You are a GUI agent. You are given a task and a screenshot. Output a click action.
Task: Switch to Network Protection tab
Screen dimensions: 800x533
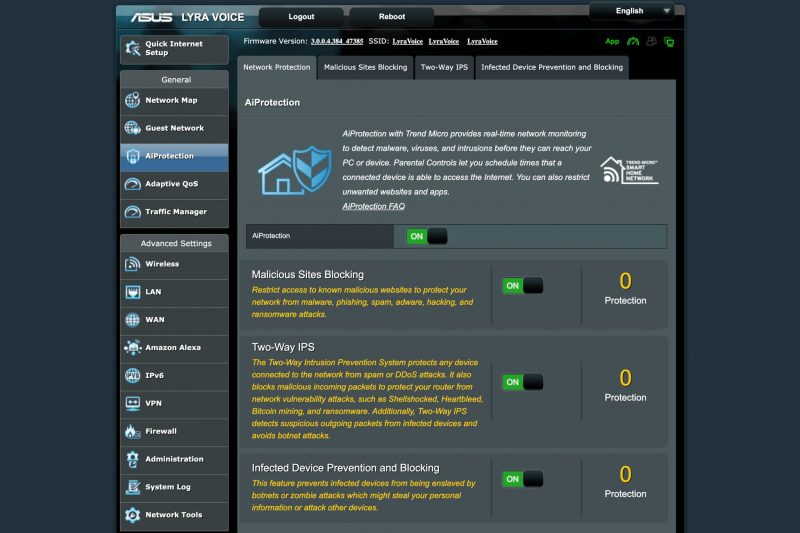pyautogui.click(x=277, y=68)
